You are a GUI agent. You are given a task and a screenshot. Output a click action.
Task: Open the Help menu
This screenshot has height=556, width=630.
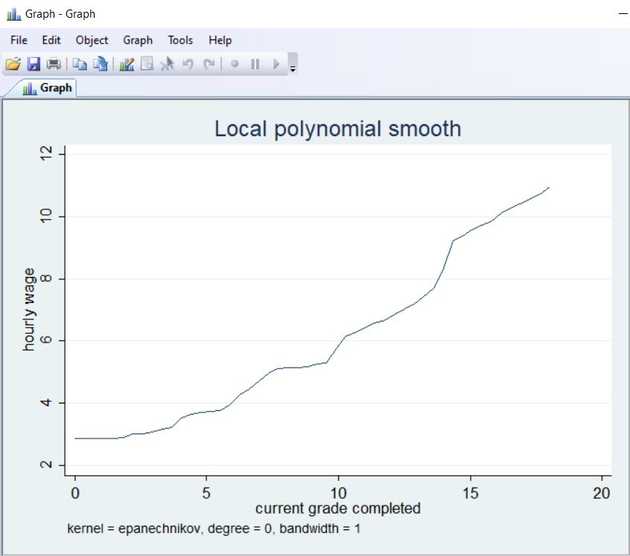click(220, 41)
